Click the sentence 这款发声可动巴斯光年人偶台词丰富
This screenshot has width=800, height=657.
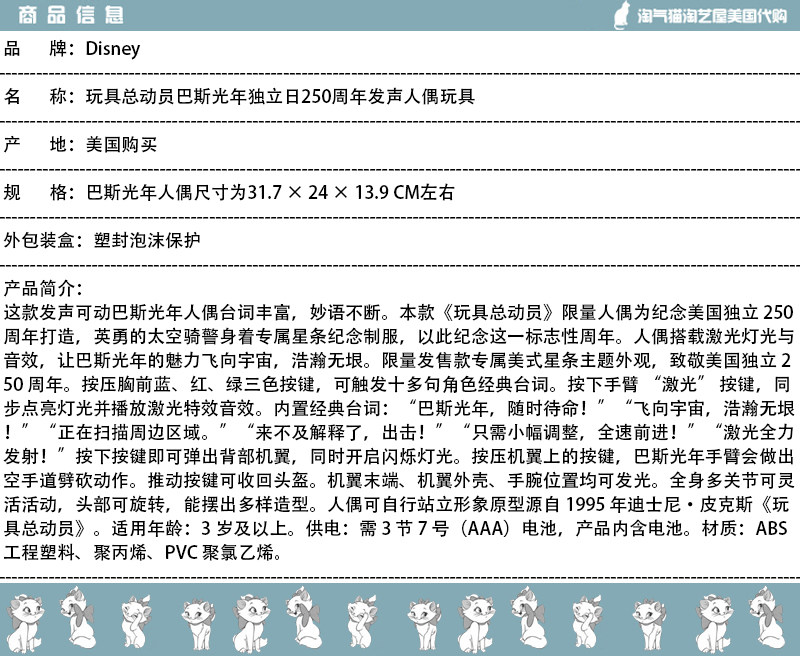[147, 312]
